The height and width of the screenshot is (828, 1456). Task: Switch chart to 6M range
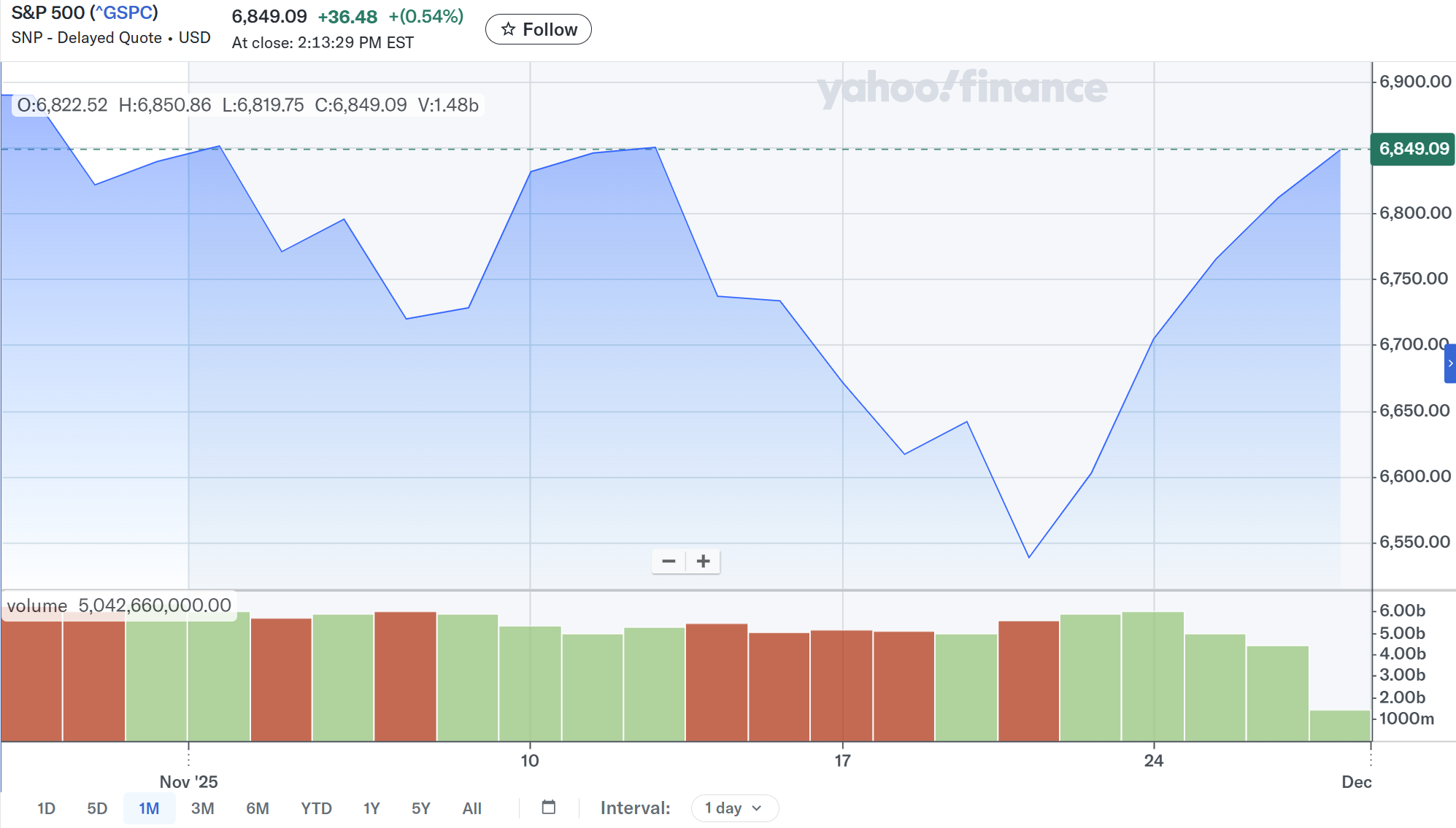click(x=257, y=808)
